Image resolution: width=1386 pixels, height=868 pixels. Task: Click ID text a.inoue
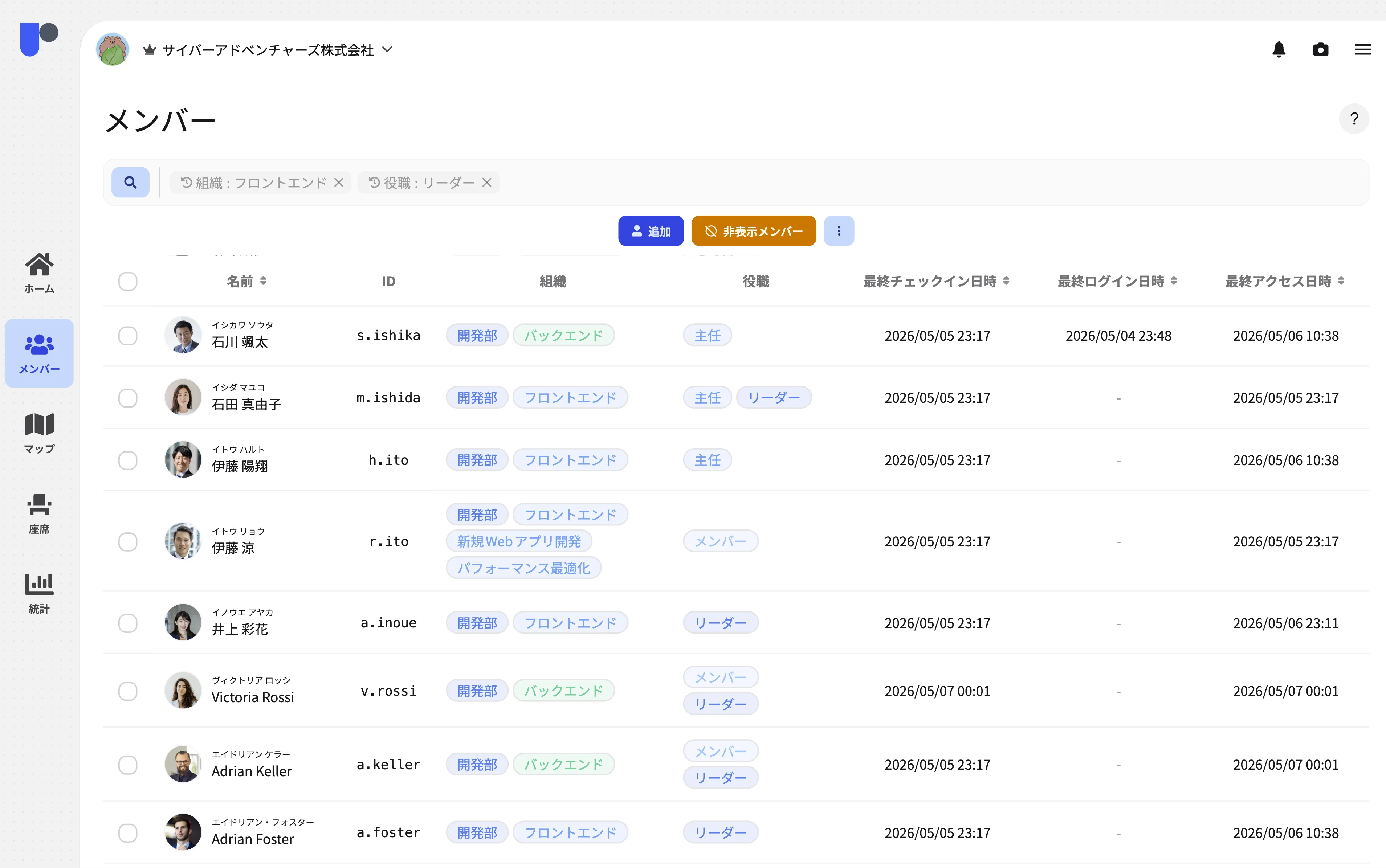click(x=388, y=623)
